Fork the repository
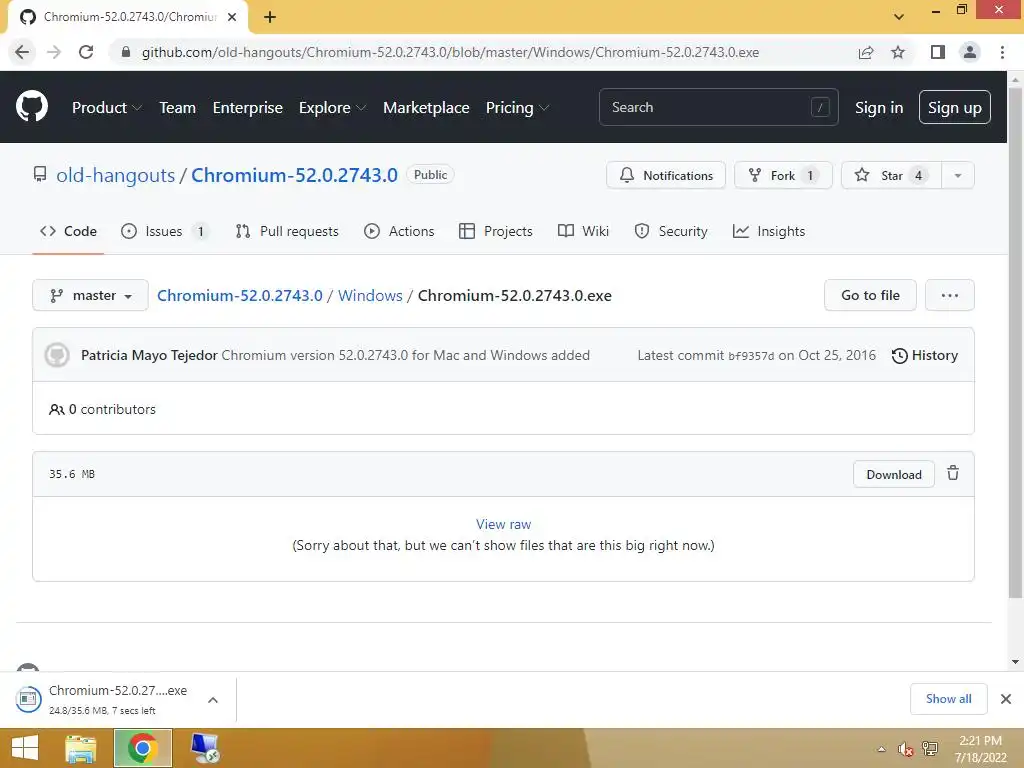 point(783,175)
